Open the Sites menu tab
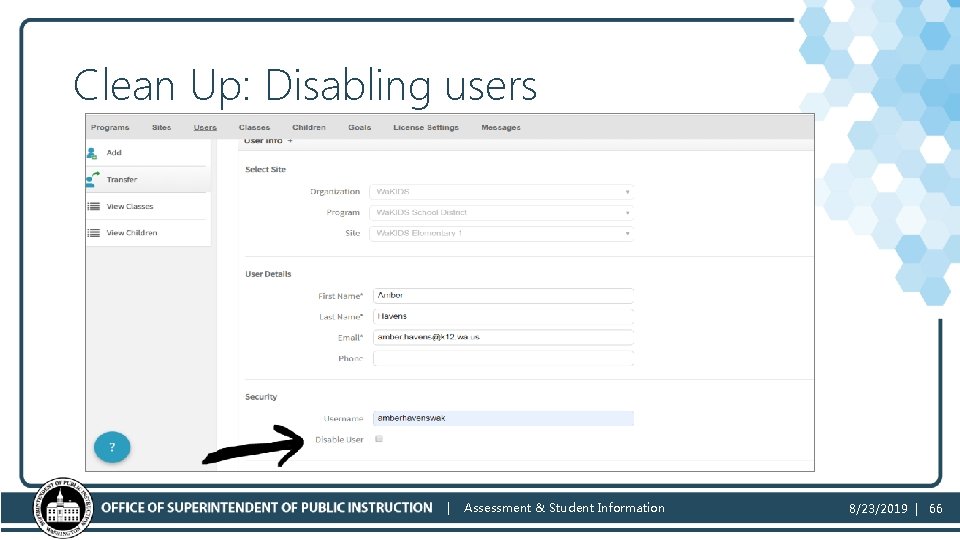The width and height of the screenshot is (960, 540). (x=162, y=127)
